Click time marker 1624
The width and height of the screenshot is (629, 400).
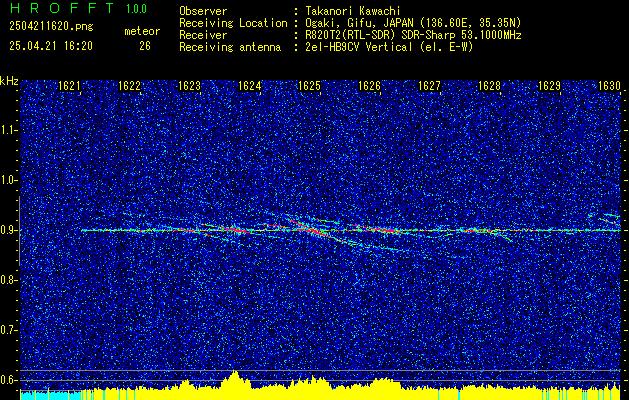(x=250, y=86)
